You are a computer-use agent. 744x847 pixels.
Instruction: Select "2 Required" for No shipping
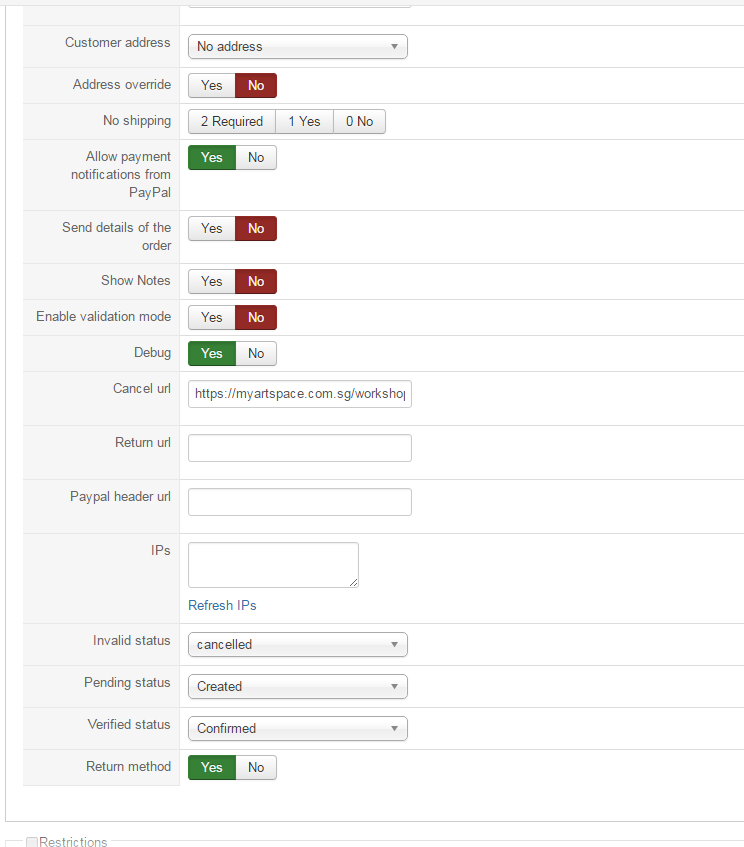(231, 122)
